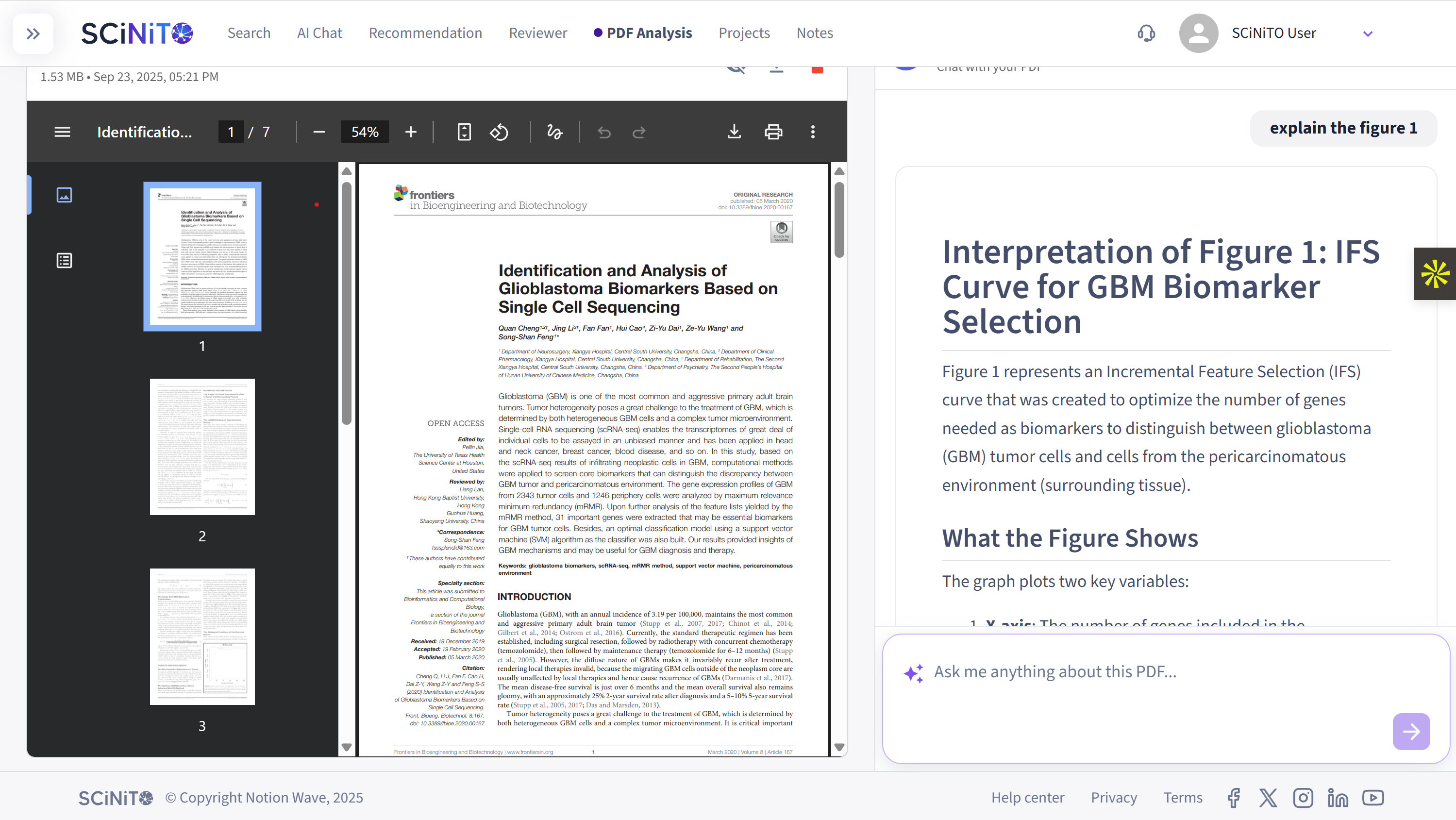This screenshot has height=820, width=1456.
Task: Go to the Projects tab
Action: [x=744, y=33]
